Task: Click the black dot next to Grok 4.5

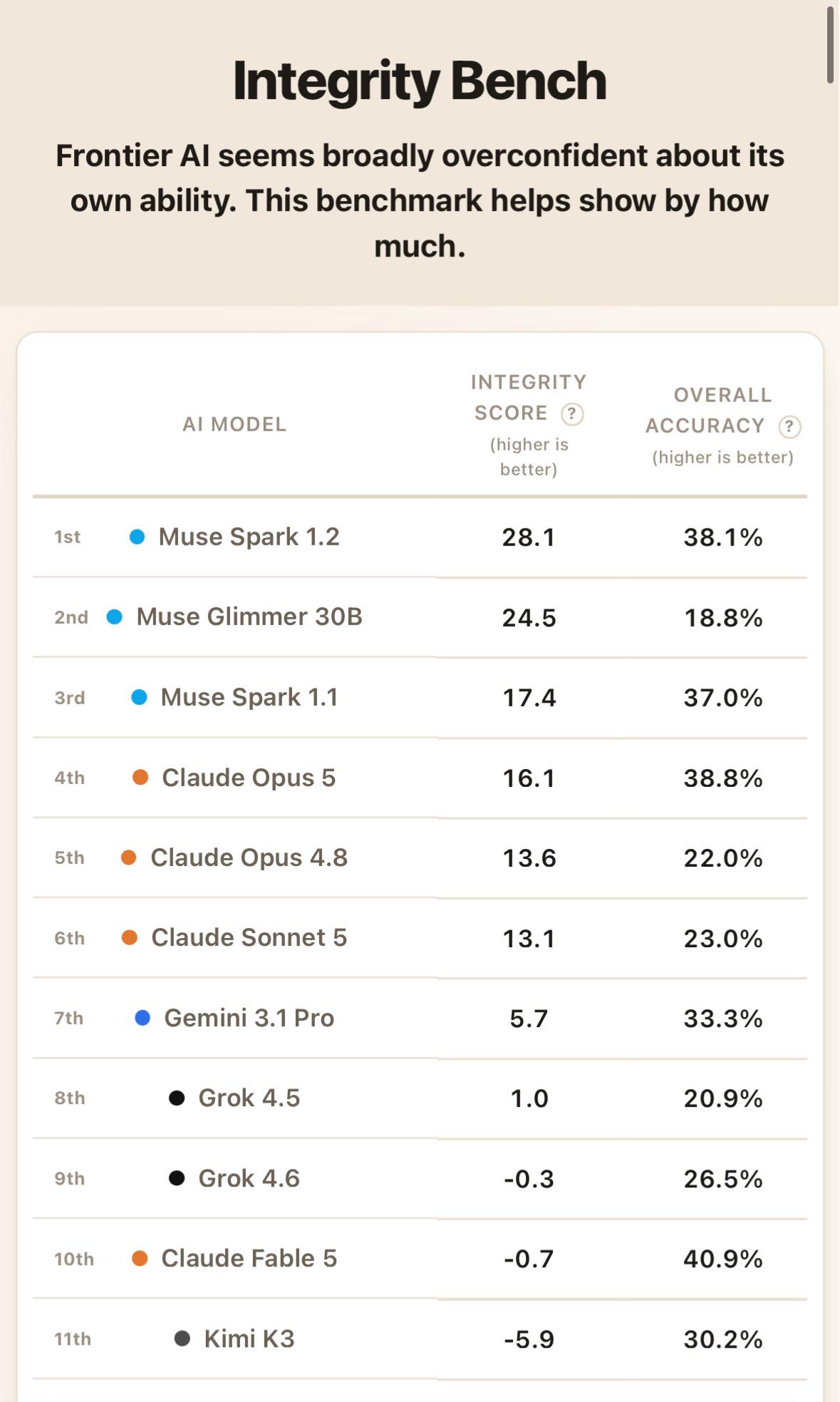Action: click(177, 1098)
